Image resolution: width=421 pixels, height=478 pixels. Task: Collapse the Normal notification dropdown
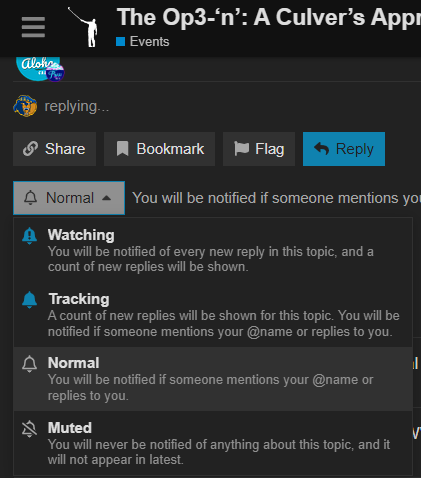[69, 198]
